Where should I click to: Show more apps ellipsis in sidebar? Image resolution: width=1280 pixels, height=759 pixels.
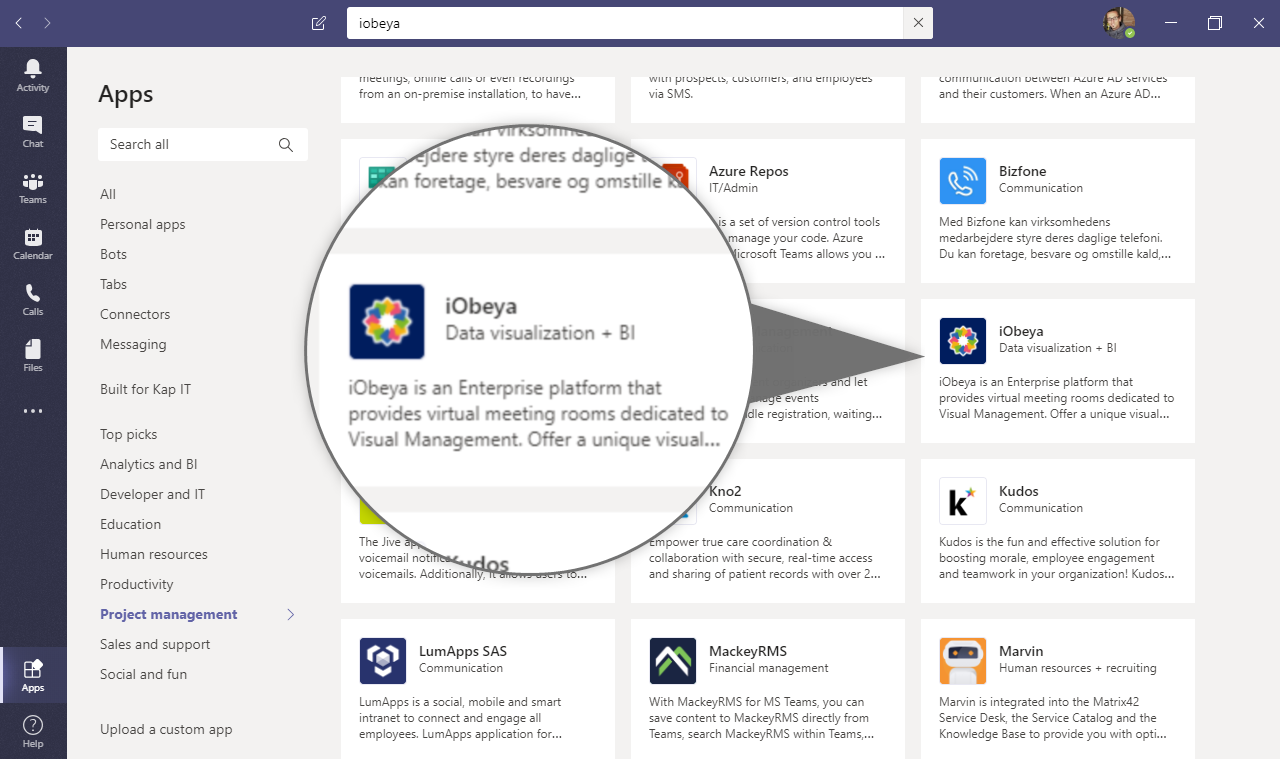coord(33,411)
